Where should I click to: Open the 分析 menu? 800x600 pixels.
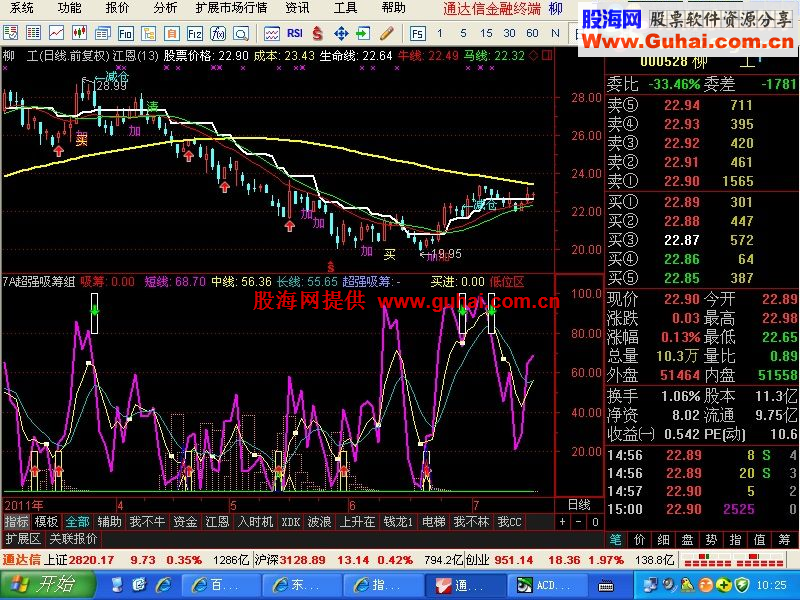[165, 8]
